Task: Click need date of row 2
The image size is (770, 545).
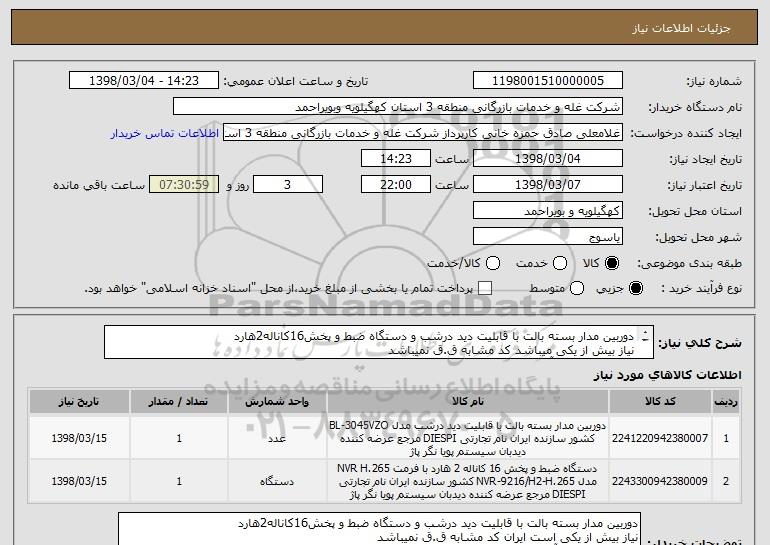Action: 79,481
